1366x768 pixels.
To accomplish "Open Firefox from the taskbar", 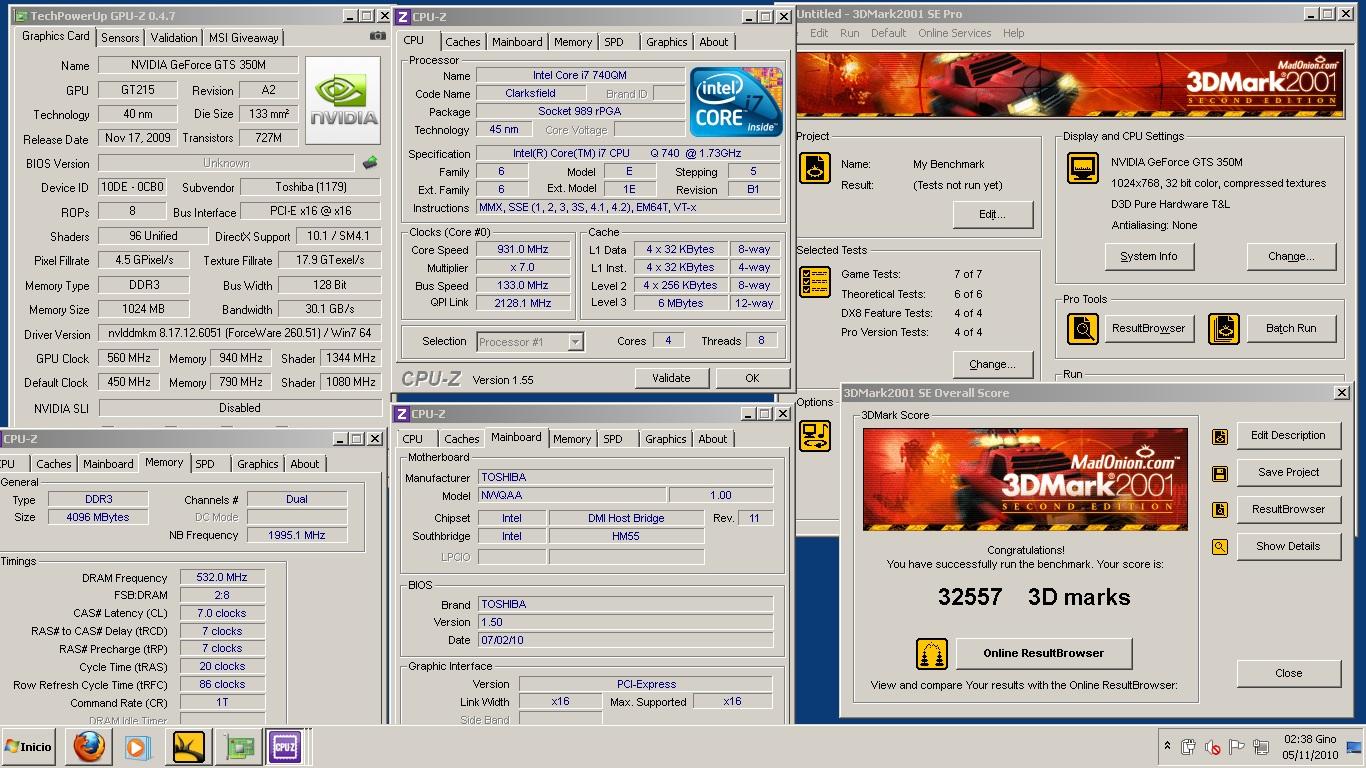I will pos(89,747).
